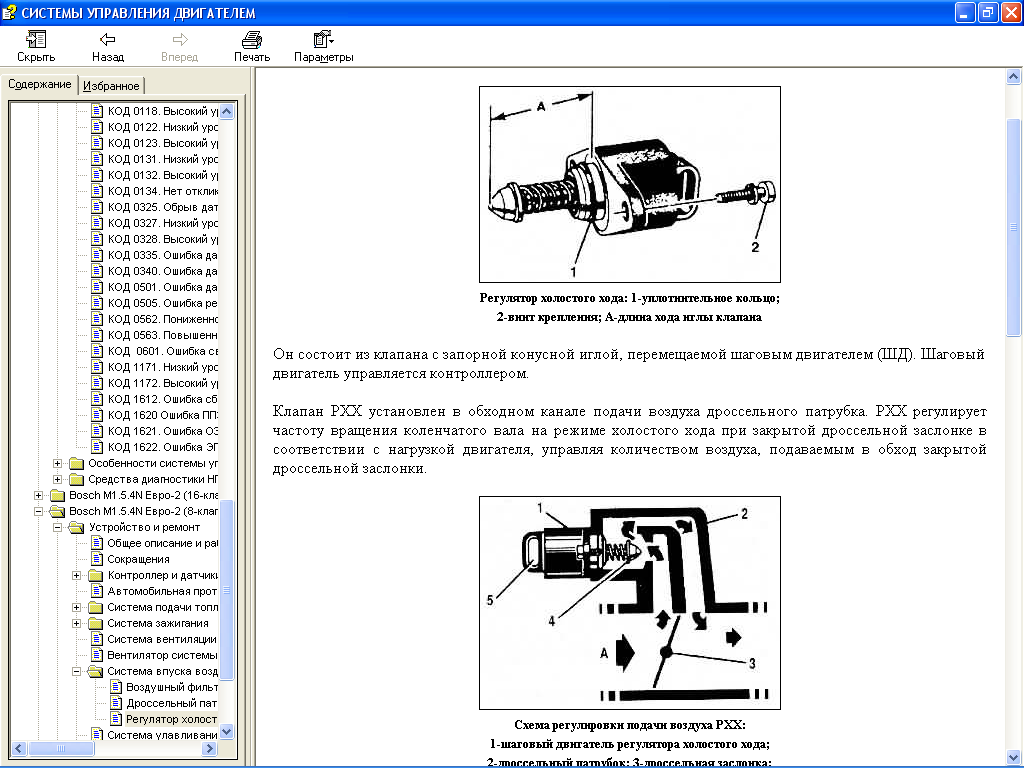Expand Bosch M1.5.4N Евро-2 (16-кла node
The image size is (1024, 768).
click(39, 495)
